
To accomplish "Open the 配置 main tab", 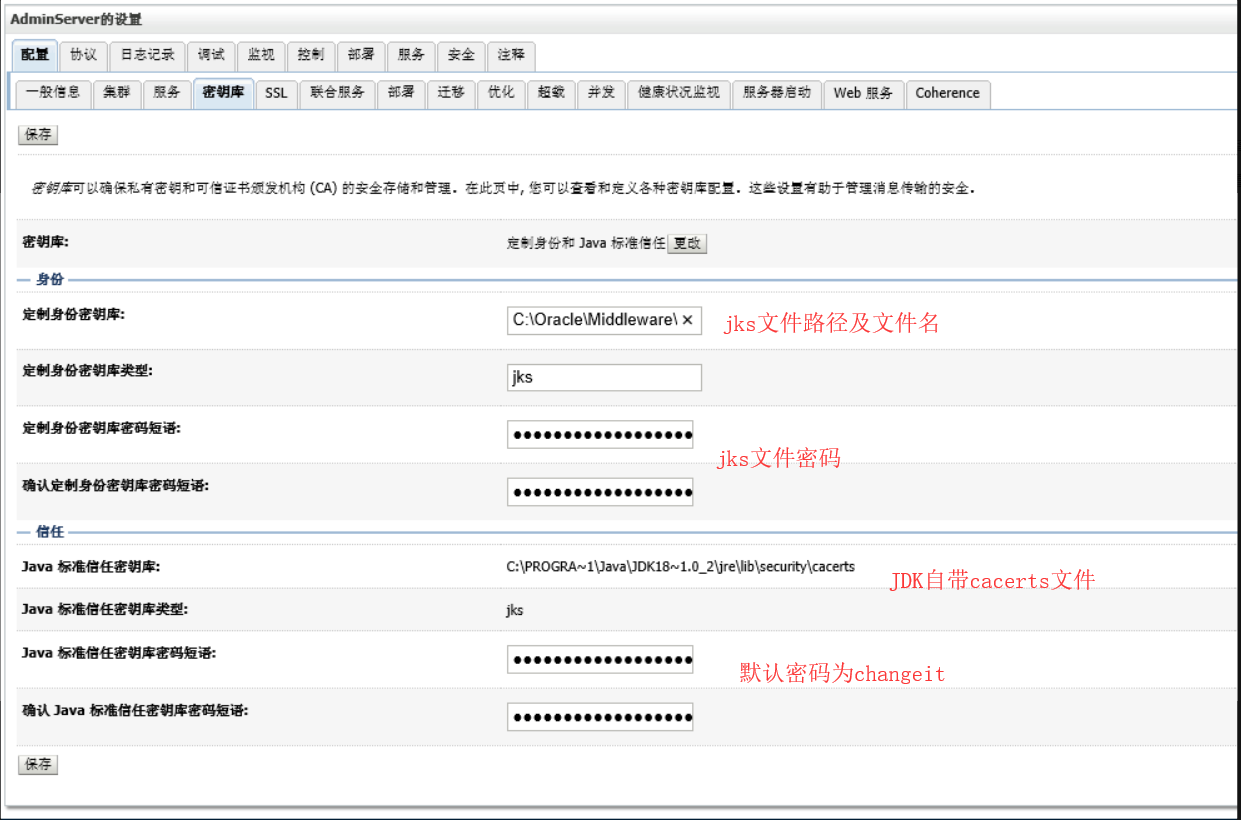I will pos(35,55).
